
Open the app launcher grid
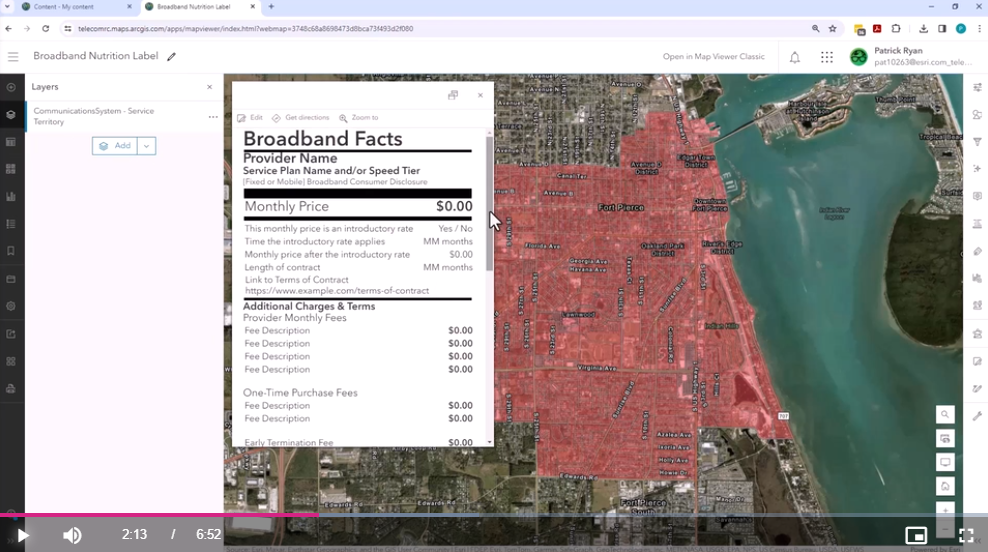[827, 57]
